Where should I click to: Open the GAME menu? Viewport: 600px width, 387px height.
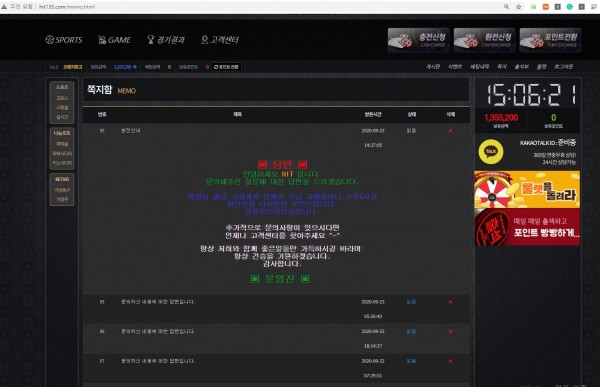114,40
